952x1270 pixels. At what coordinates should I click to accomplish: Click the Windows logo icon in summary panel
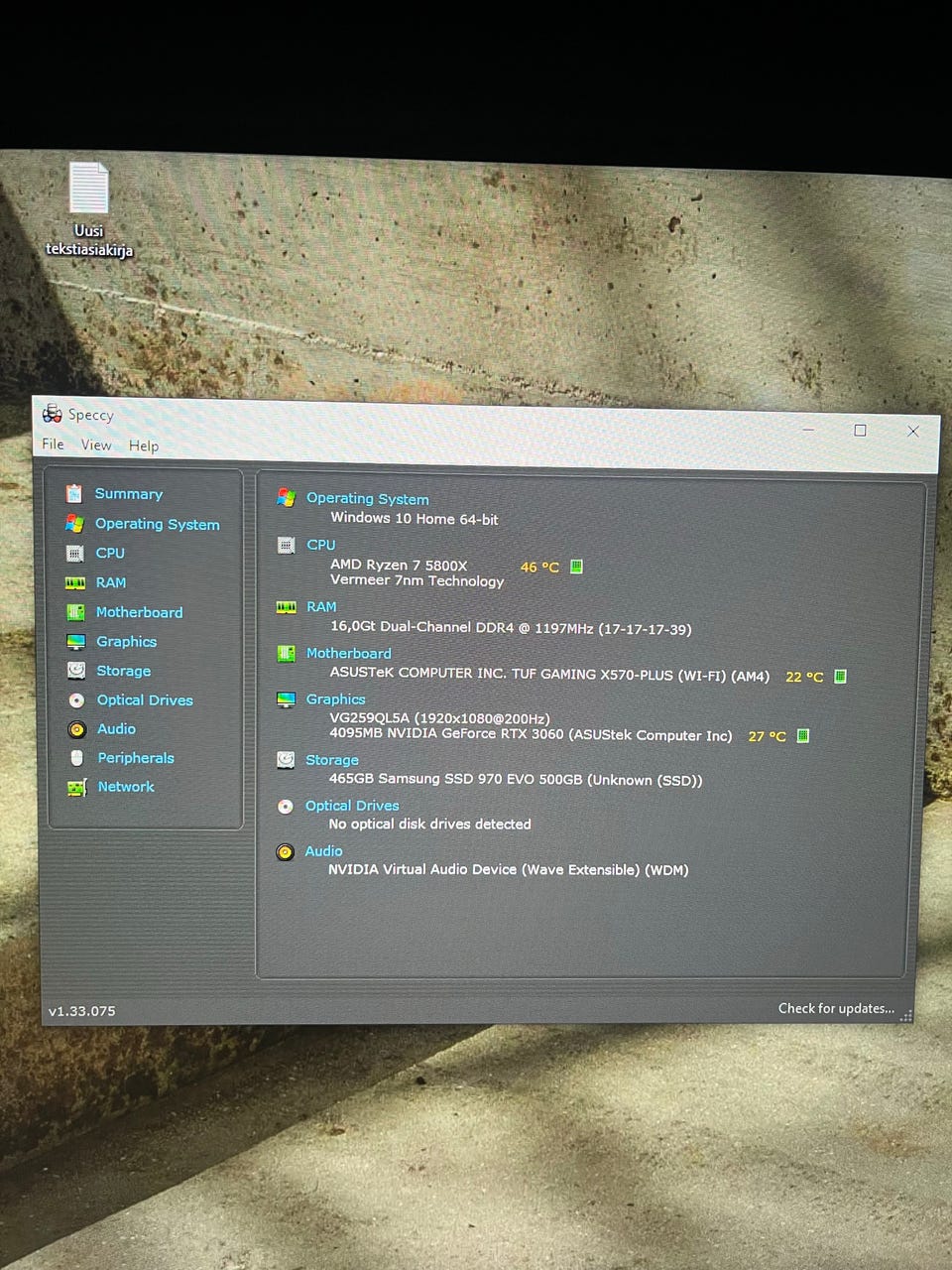click(286, 497)
